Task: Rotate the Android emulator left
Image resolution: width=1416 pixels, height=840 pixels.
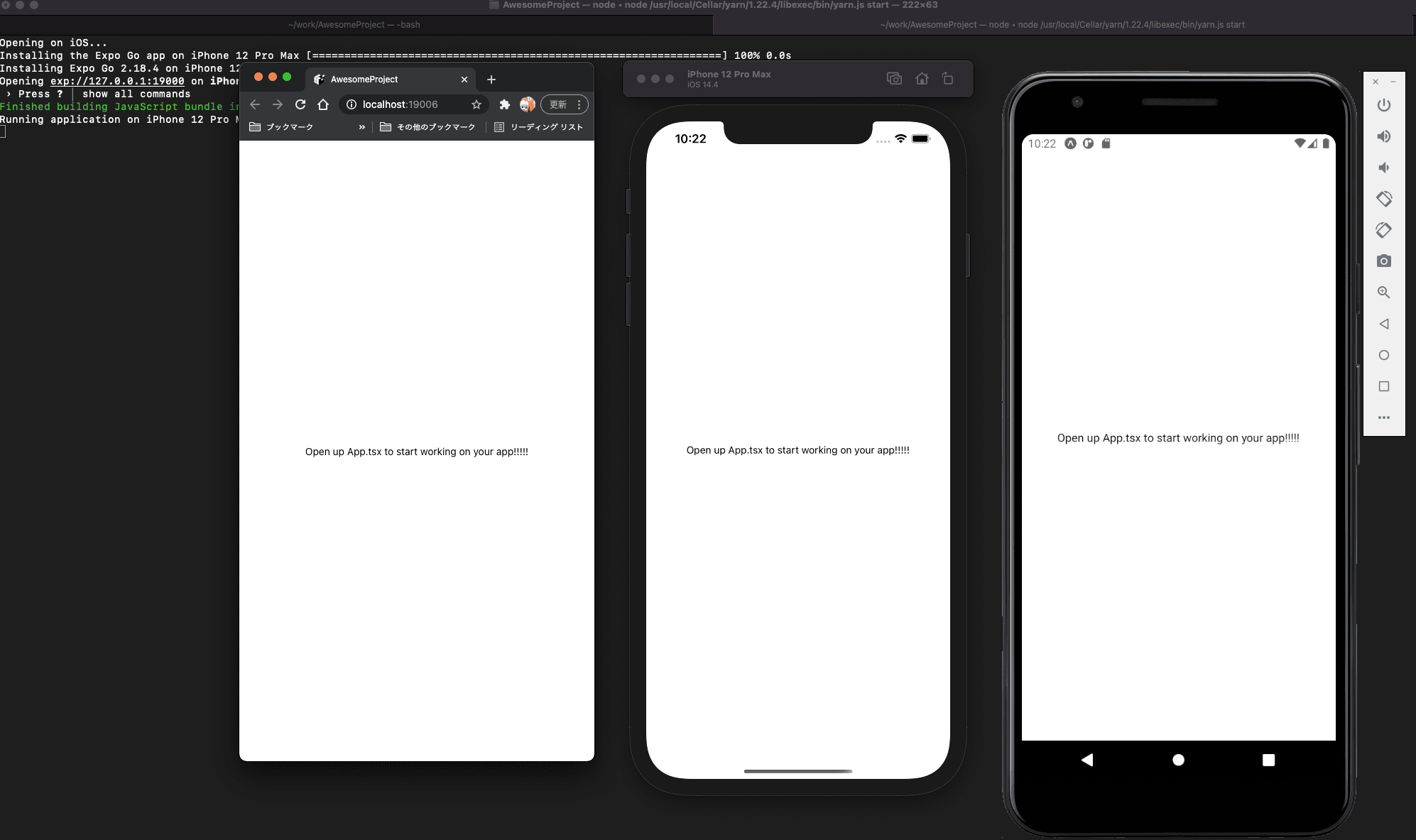Action: coord(1383,199)
